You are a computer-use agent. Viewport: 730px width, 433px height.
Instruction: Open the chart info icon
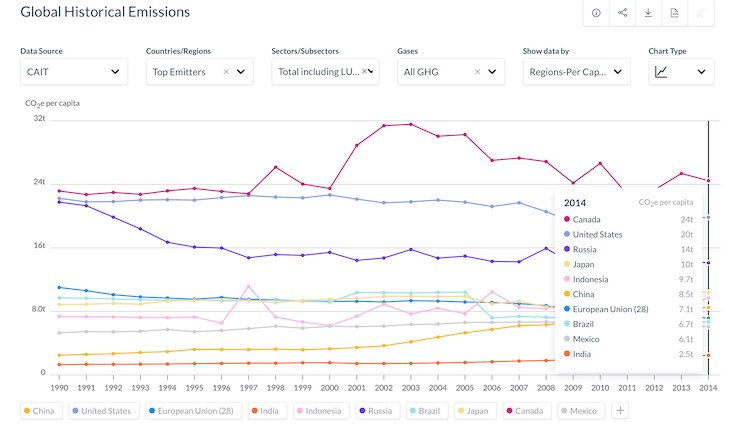point(596,13)
